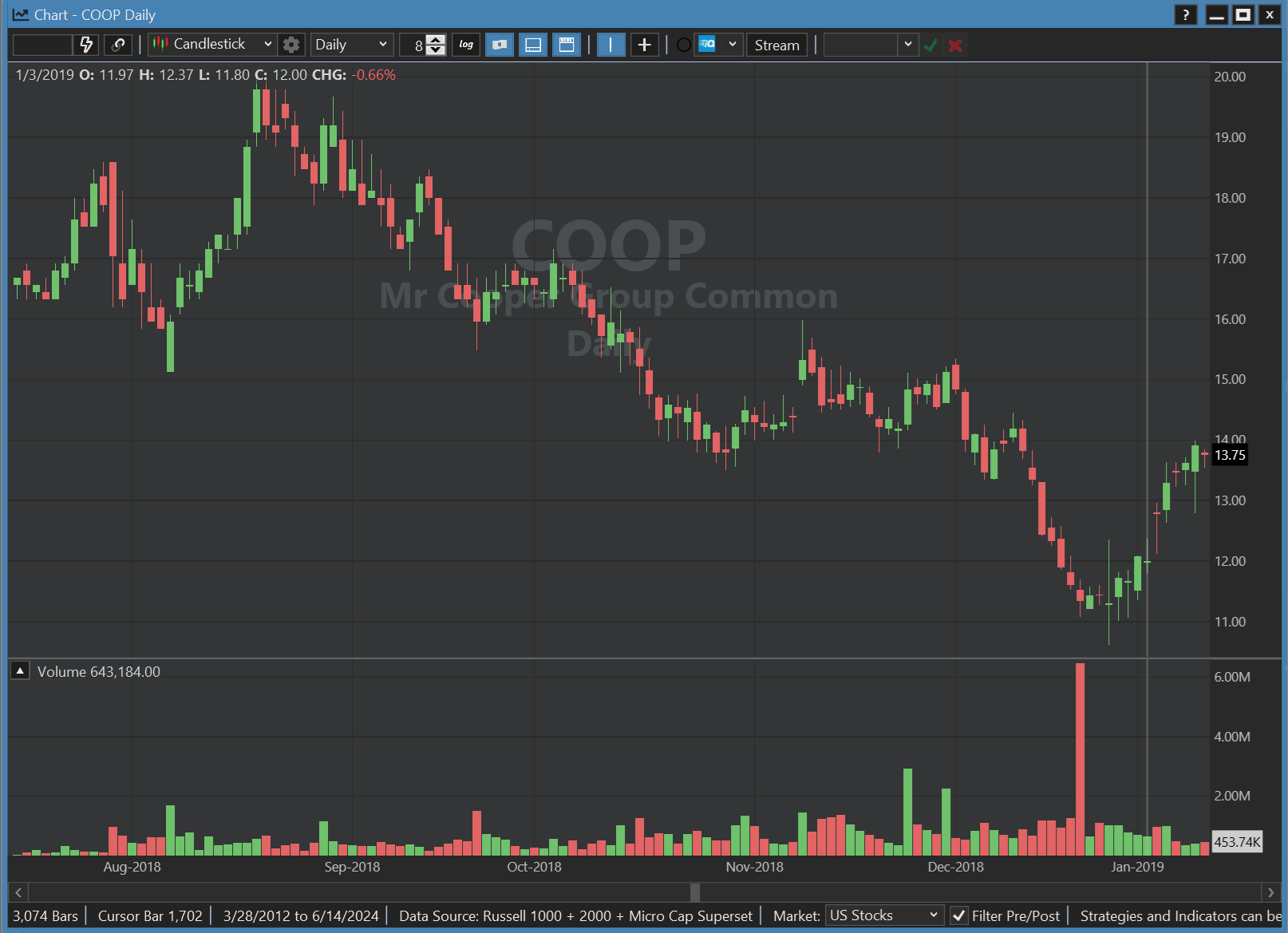Toggle log scale button
Viewport: 1288px width, 933px height.
(x=466, y=45)
